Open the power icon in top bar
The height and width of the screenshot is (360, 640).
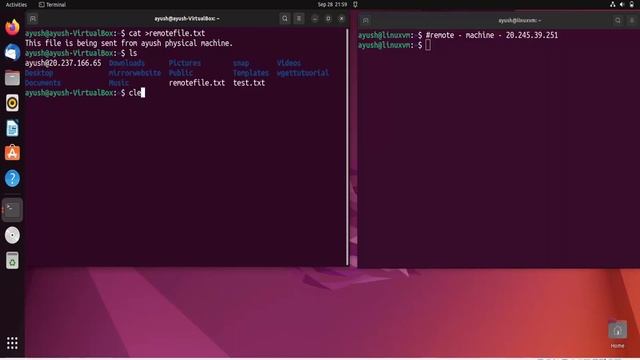click(x=631, y=4)
